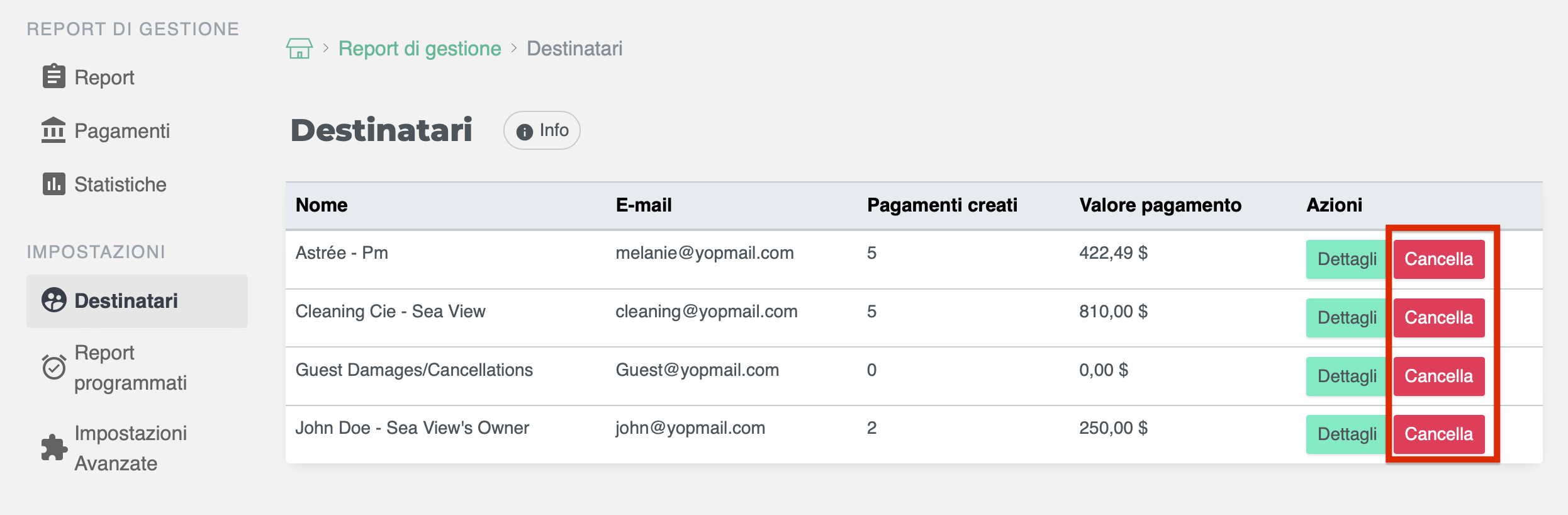
Task: Open the Report menu item
Action: [104, 77]
